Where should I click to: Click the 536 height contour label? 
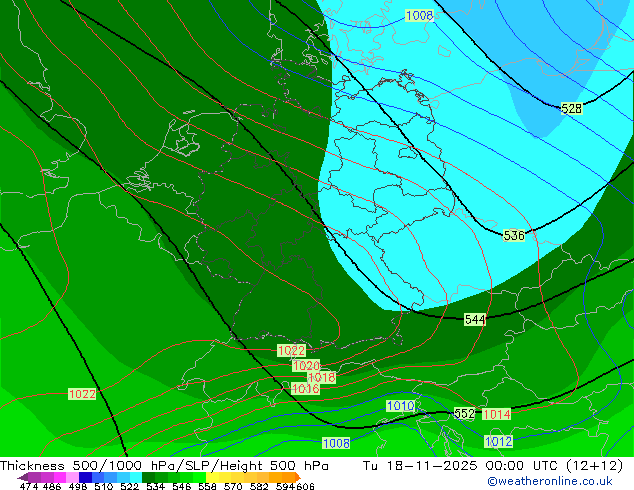(514, 235)
